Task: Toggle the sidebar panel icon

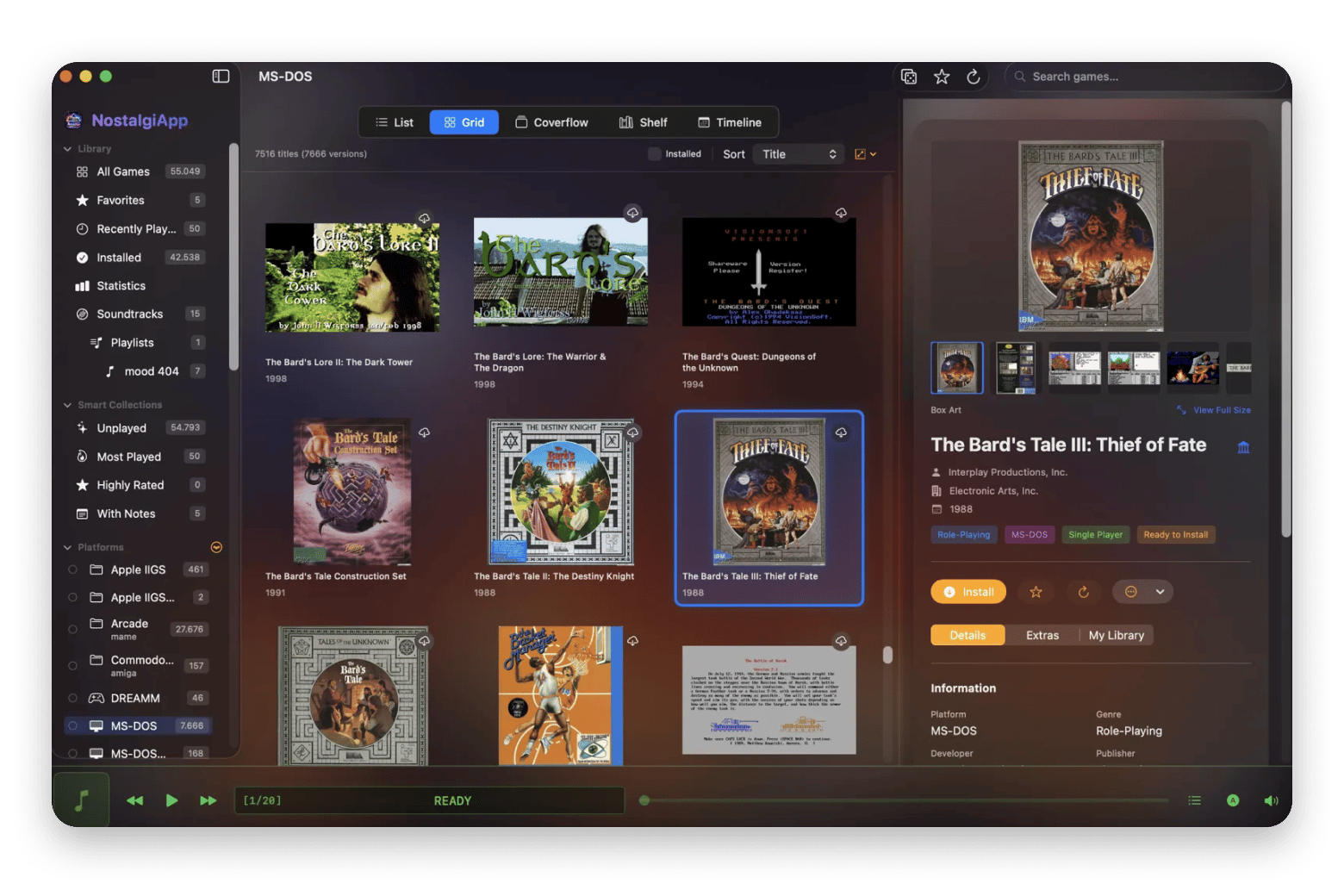Action: tap(221, 76)
